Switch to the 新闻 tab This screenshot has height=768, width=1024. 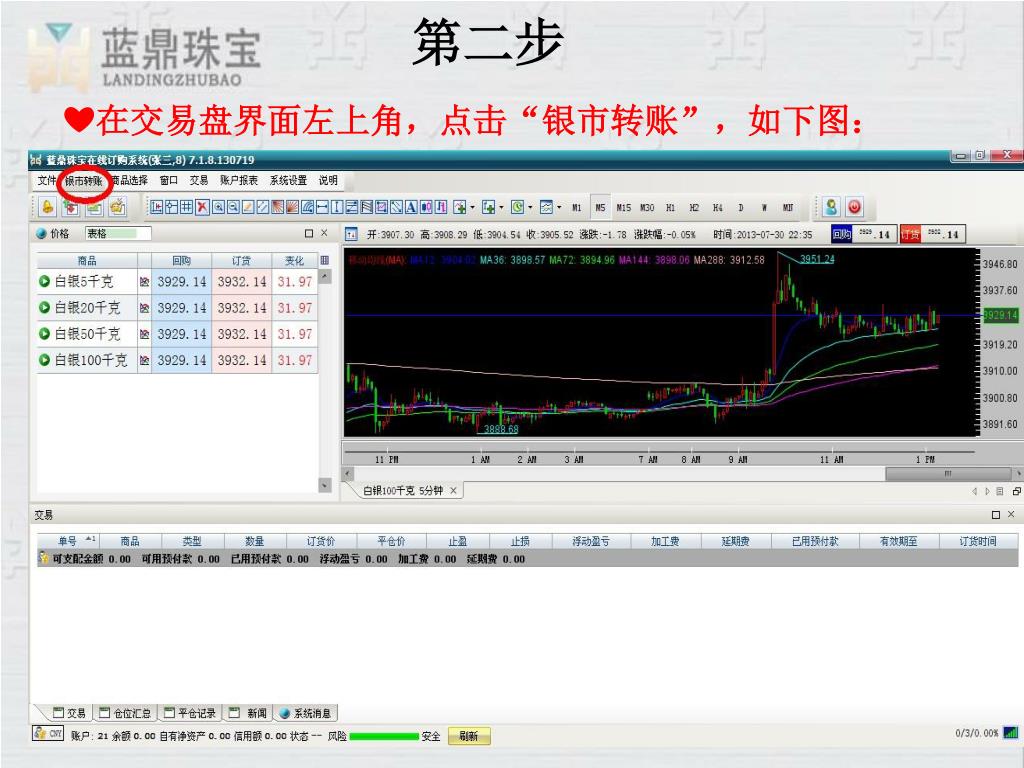pyautogui.click(x=248, y=713)
